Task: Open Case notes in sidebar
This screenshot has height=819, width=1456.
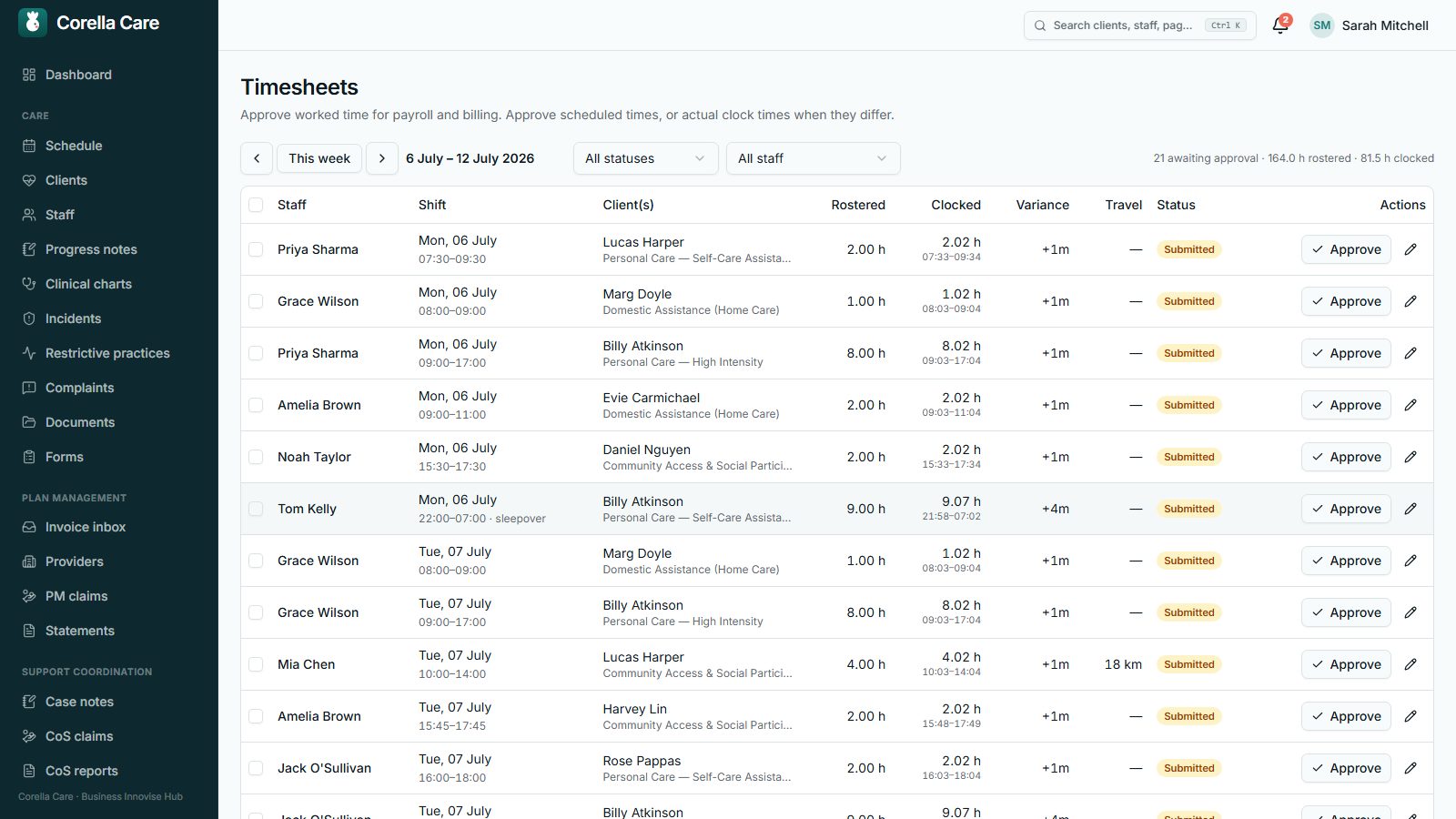Action: (x=109, y=702)
